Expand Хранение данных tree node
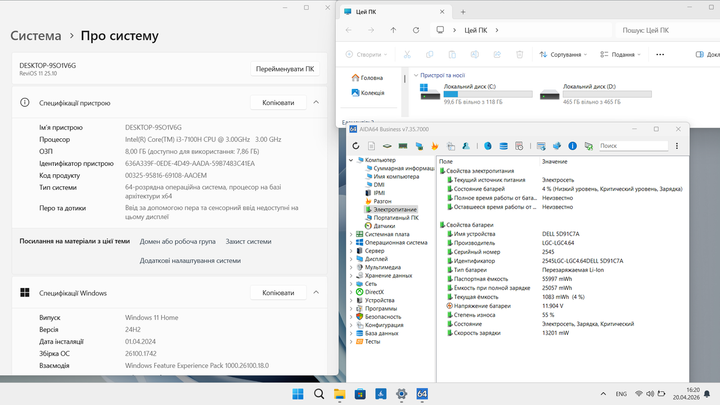 tap(351, 276)
